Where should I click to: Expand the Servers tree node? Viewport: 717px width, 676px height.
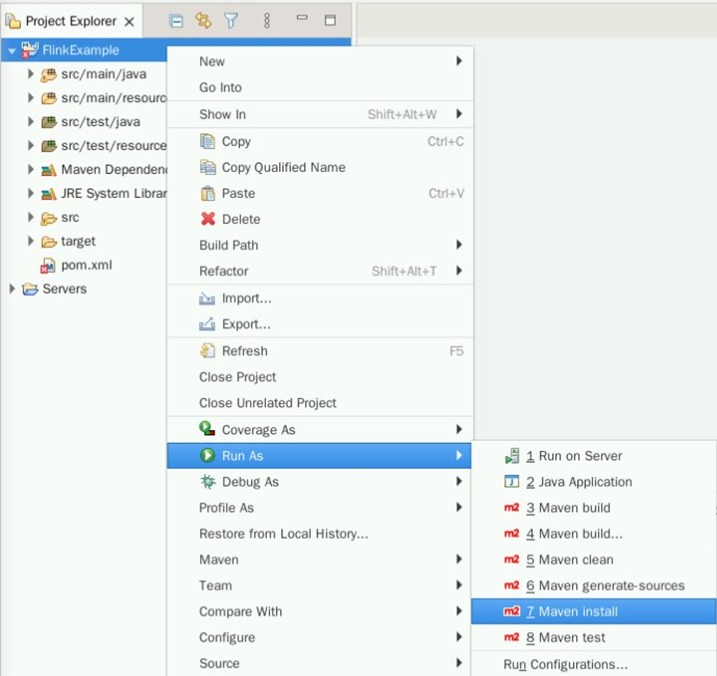click(13, 289)
